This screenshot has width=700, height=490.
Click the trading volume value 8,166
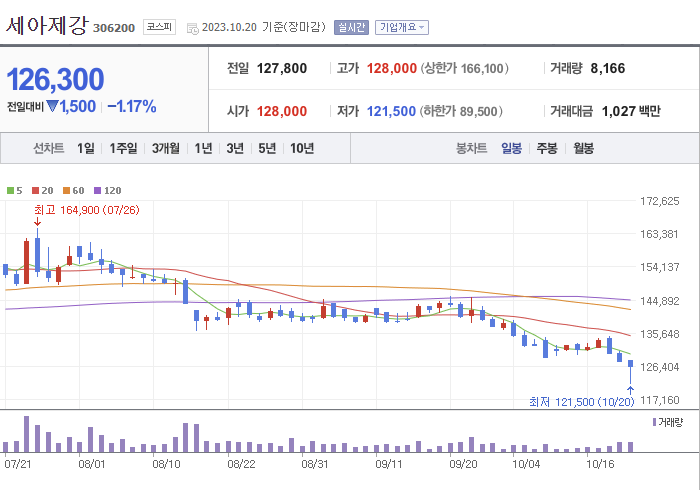pyautogui.click(x=608, y=68)
